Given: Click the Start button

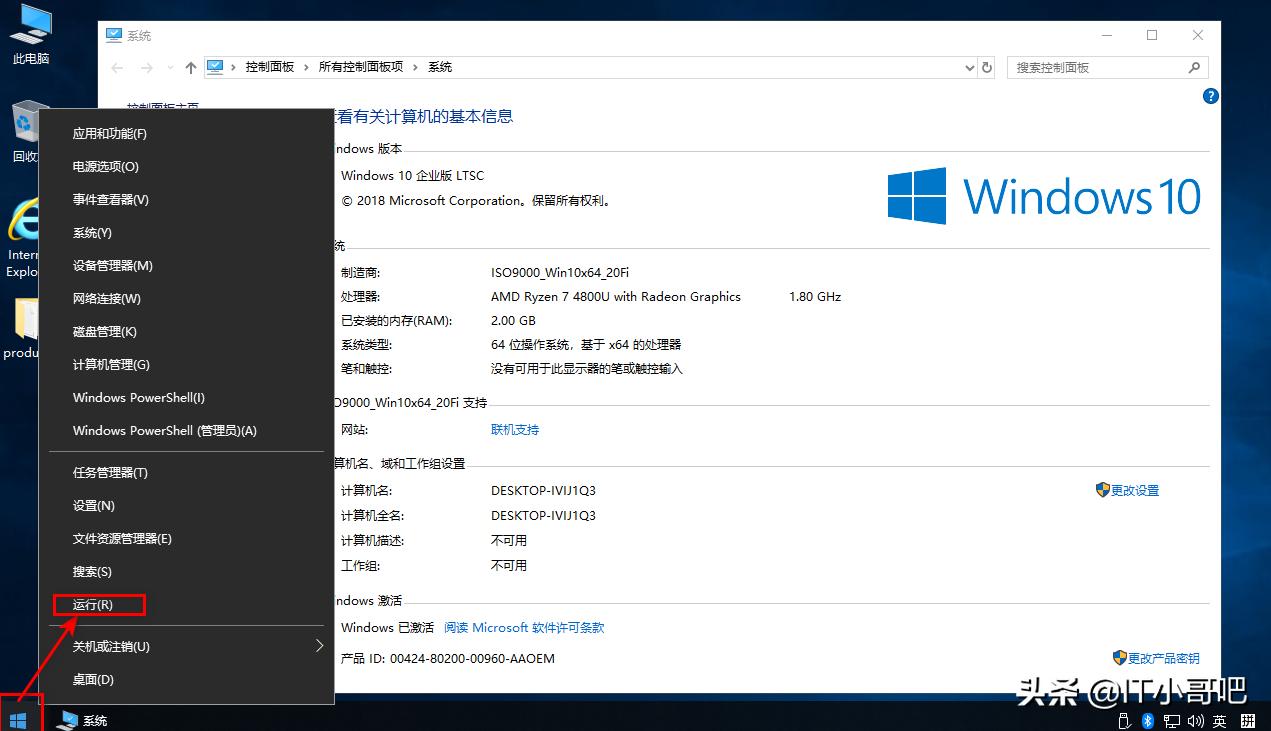Looking at the screenshot, I should point(19,718).
